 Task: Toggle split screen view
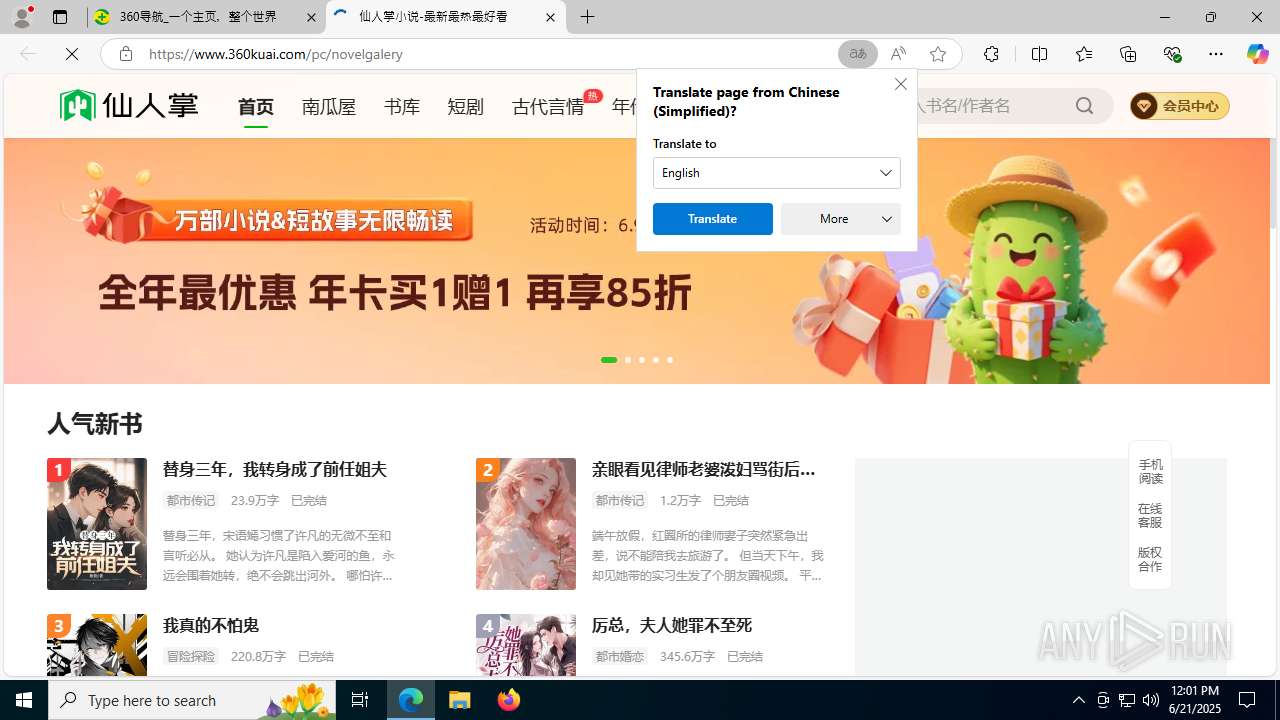pos(1039,54)
